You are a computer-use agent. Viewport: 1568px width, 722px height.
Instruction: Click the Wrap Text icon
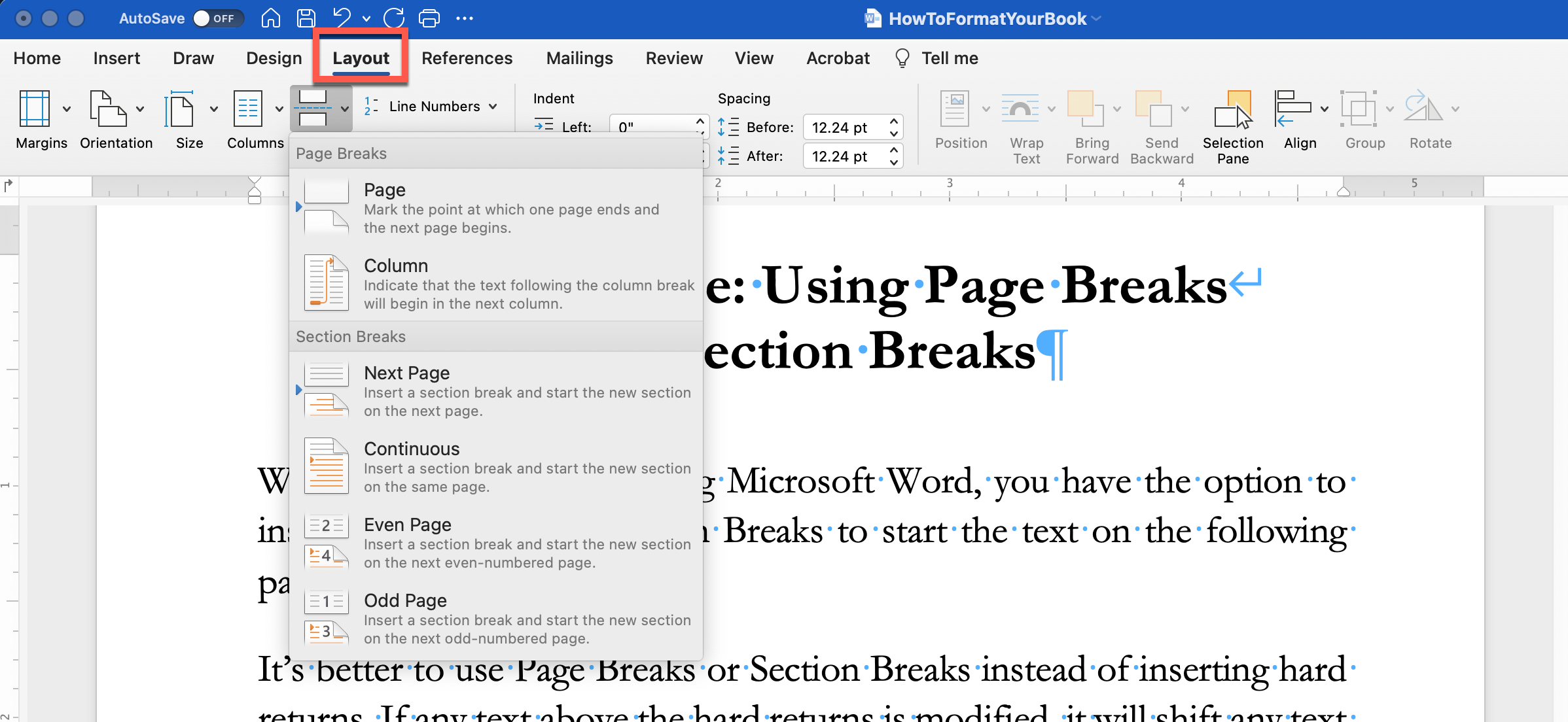1020,109
